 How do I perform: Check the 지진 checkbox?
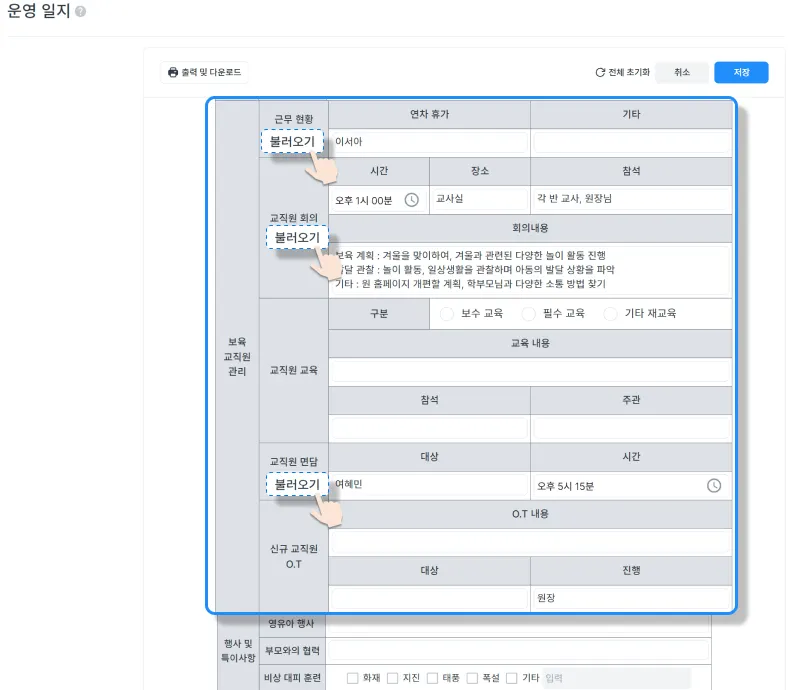392,678
